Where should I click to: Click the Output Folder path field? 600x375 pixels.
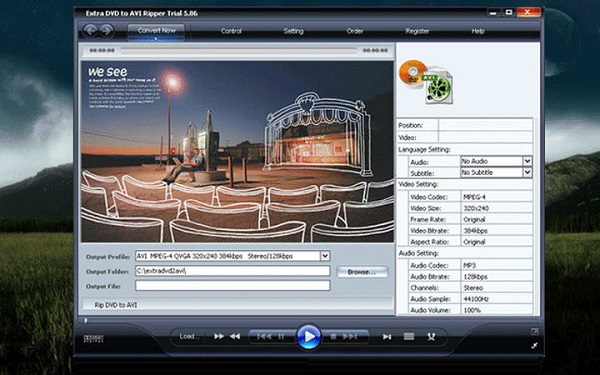pyautogui.click(x=232, y=271)
